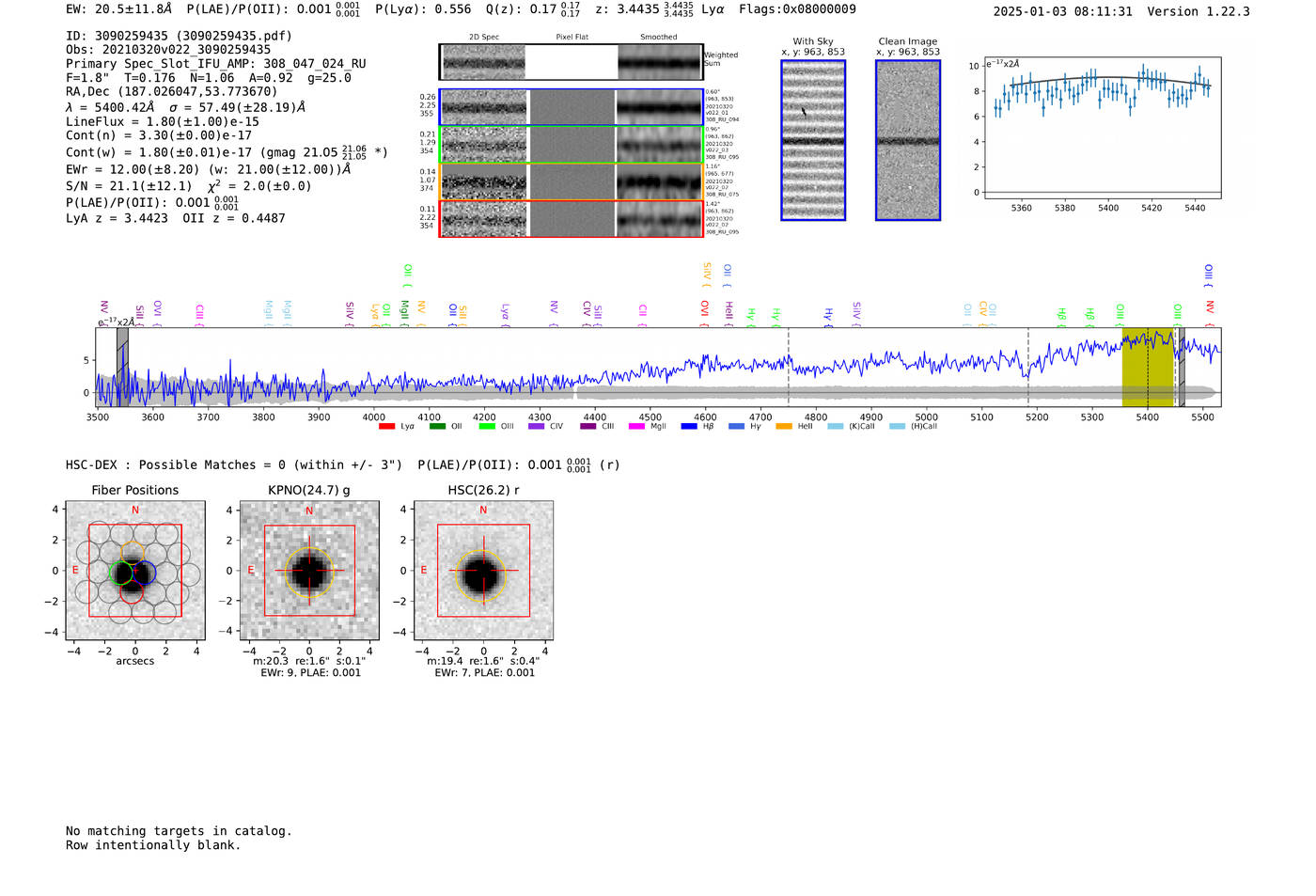1316x896 pixels.
Task: Click 'Row intentionally blank.' text
Action: point(153,845)
